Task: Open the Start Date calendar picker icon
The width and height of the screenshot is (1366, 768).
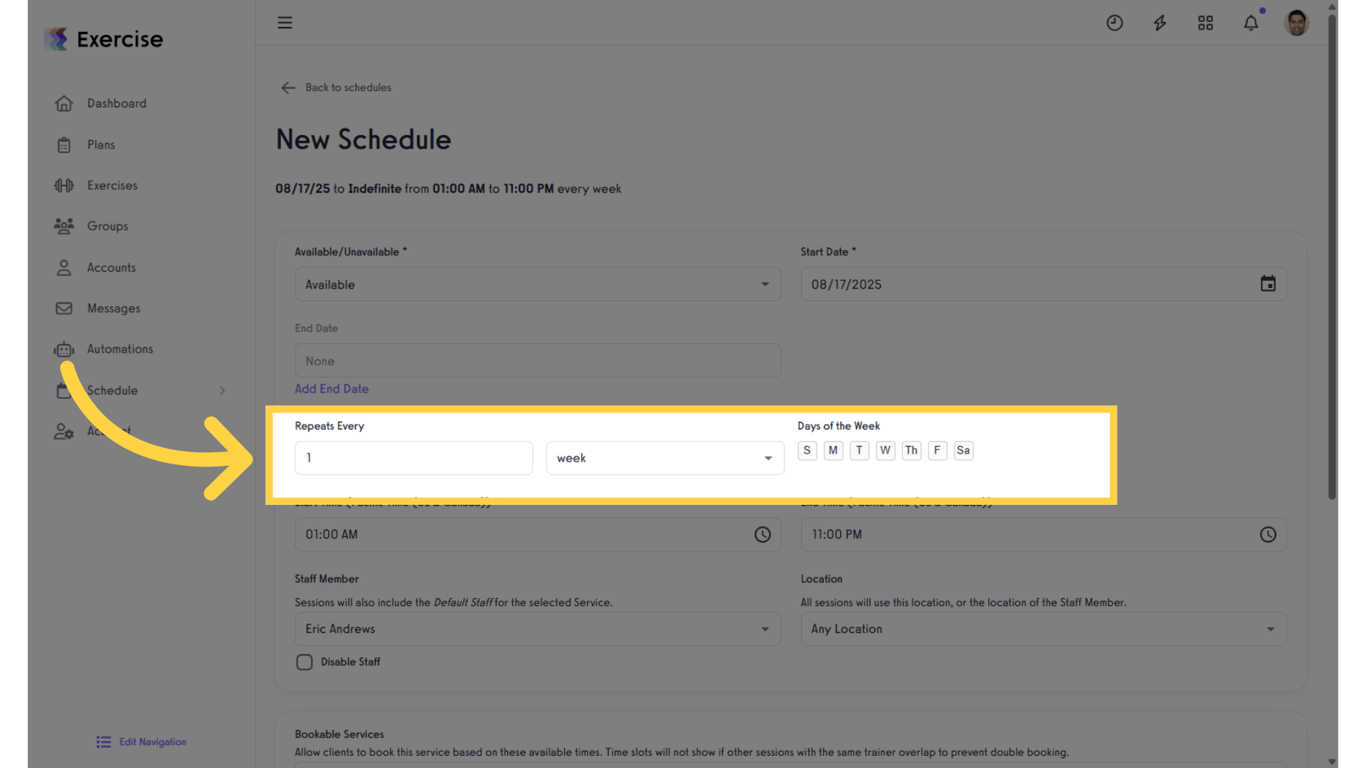Action: [1268, 284]
